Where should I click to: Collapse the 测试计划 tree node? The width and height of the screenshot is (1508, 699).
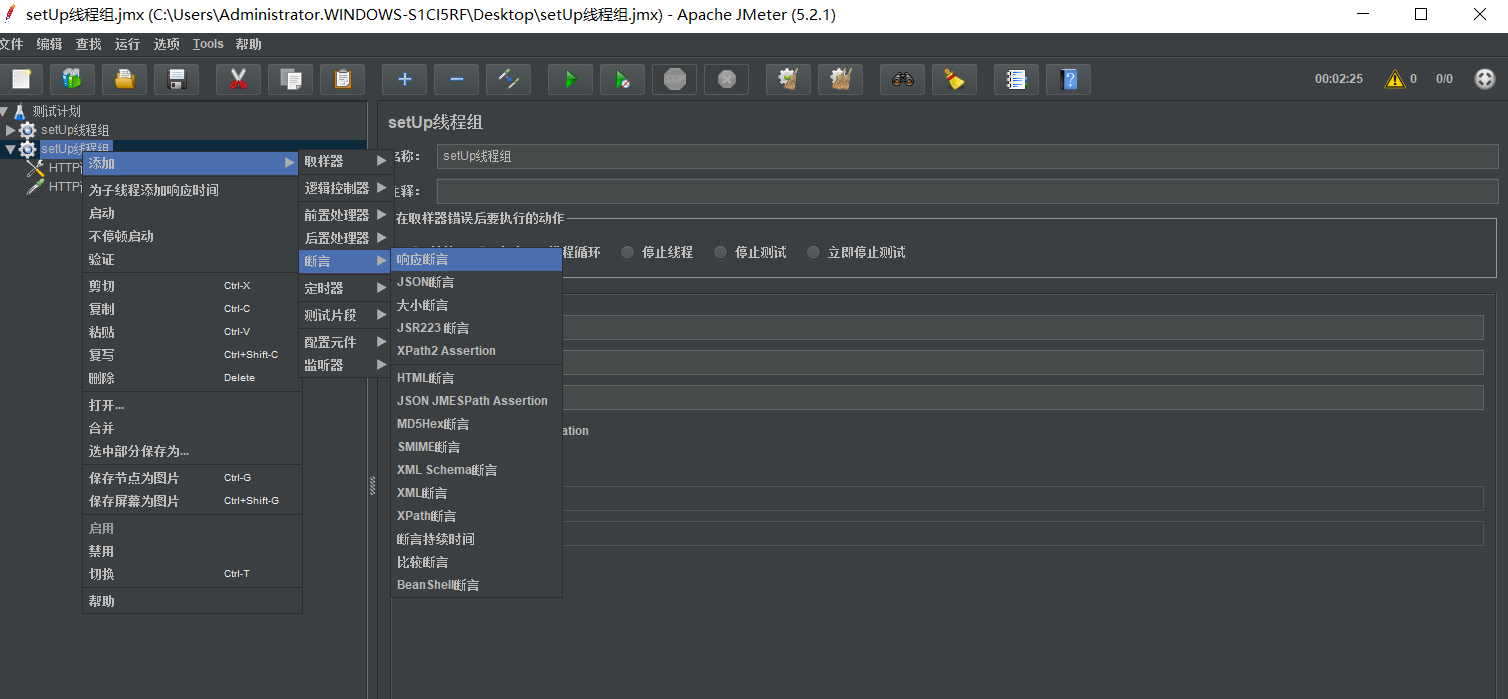click(x=4, y=111)
